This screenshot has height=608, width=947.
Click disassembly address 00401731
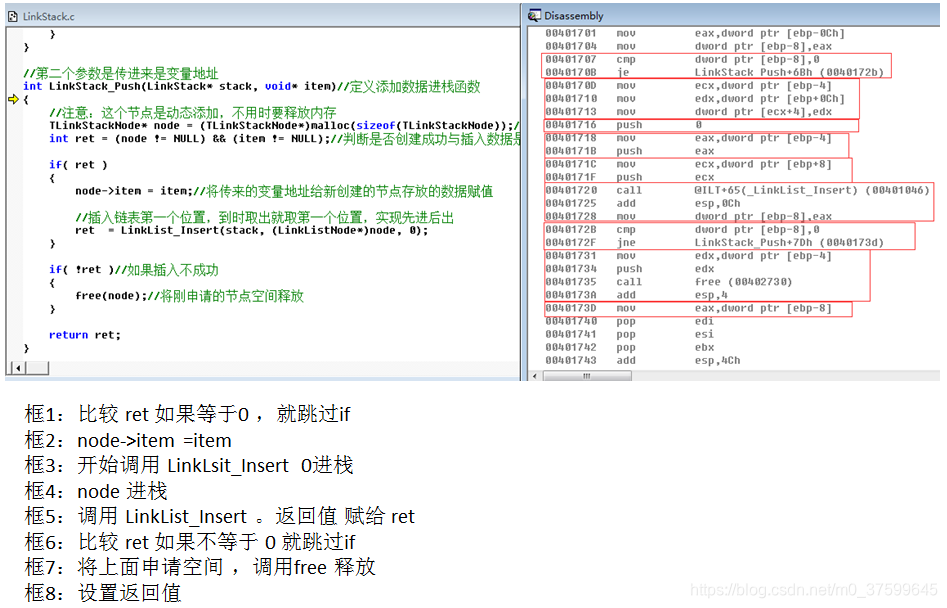[571, 256]
